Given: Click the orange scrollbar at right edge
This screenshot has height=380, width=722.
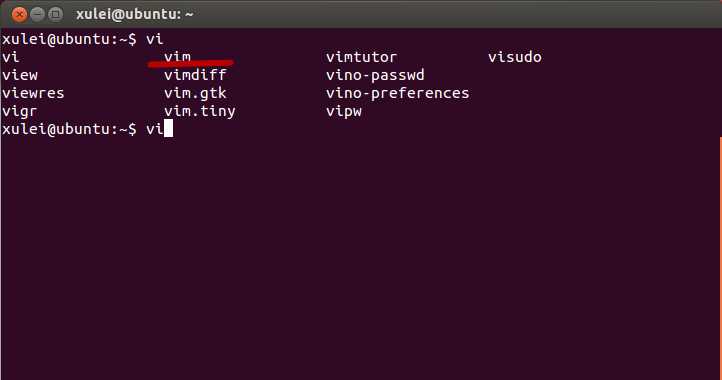Looking at the screenshot, I should 720,258.
